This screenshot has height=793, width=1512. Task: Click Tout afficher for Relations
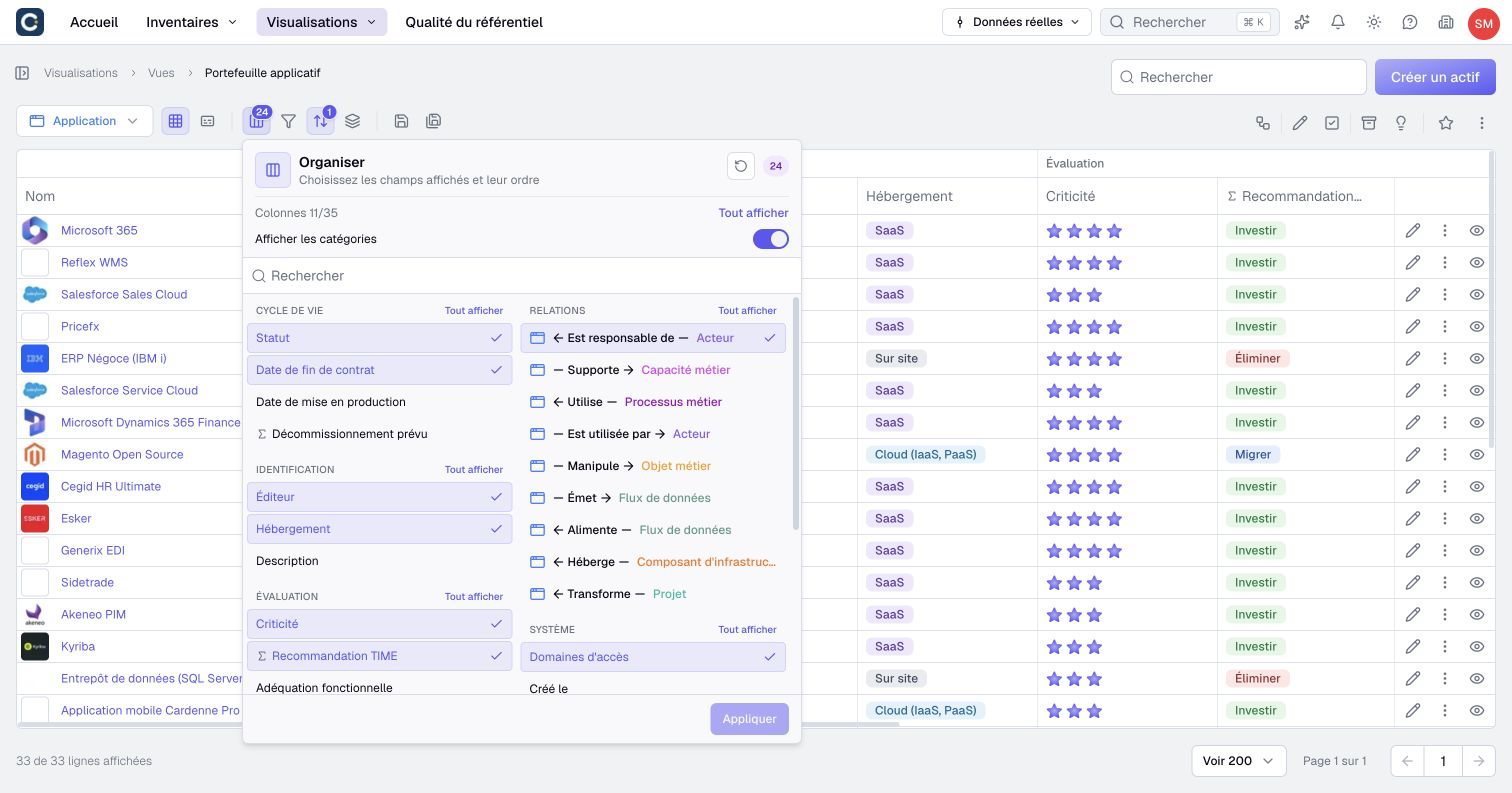747,311
